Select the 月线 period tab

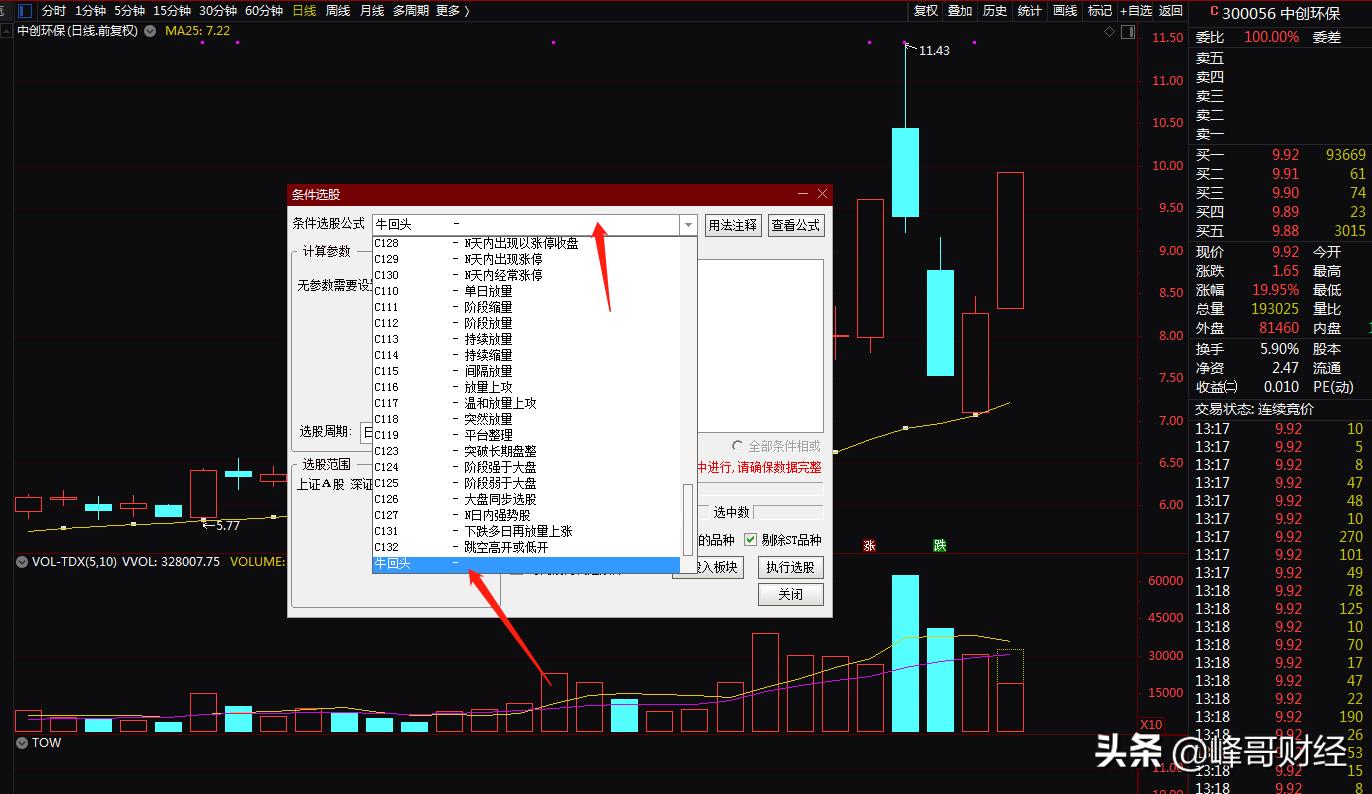tap(372, 11)
